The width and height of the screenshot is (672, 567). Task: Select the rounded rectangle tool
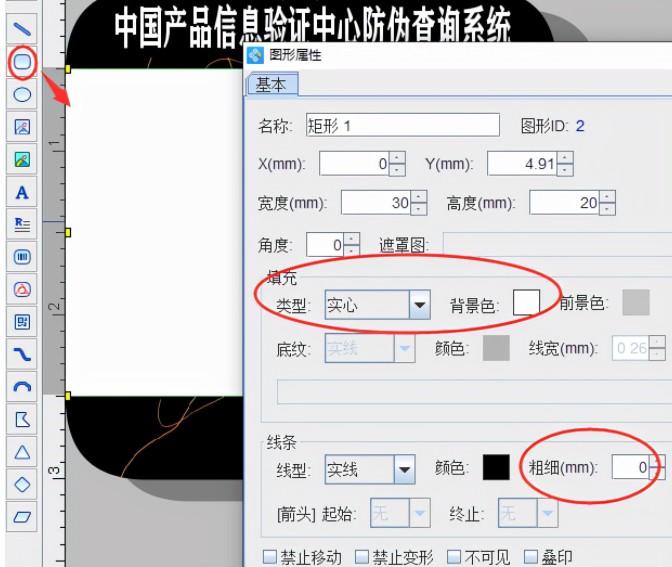coord(22,62)
